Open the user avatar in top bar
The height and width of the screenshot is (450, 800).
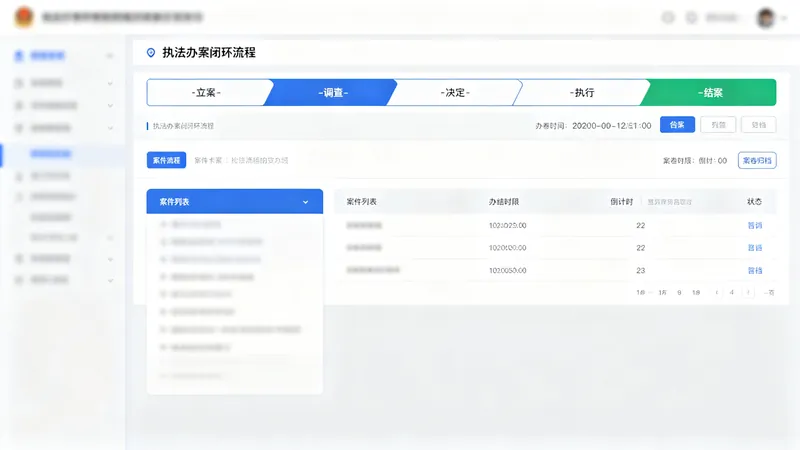click(x=765, y=18)
